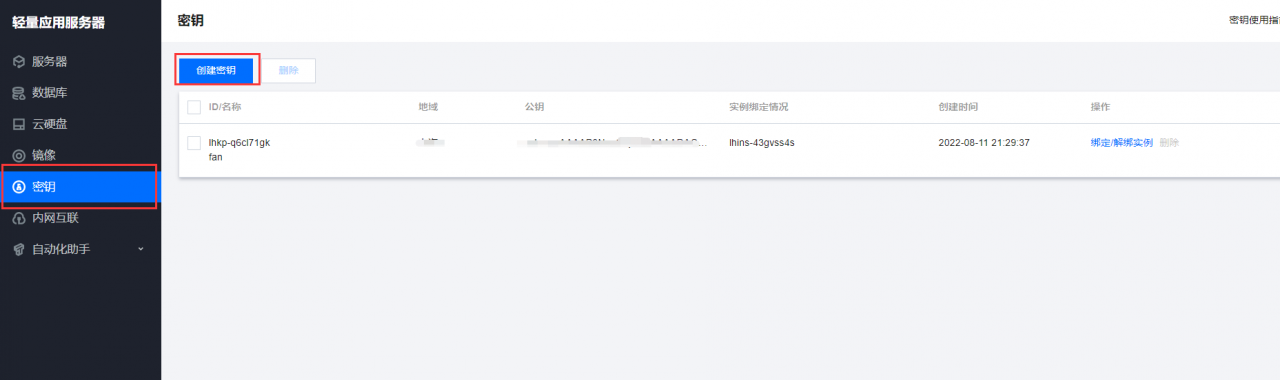Click the 内网互联 network icon
1280x380 pixels.
pyautogui.click(x=18, y=218)
